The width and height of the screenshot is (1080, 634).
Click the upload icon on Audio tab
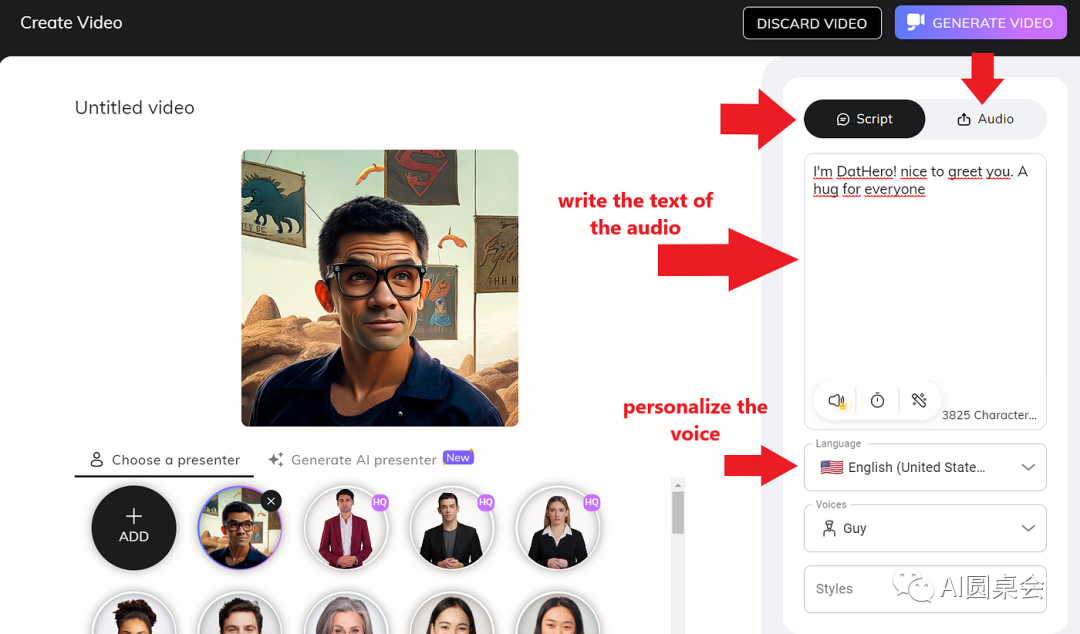pyautogui.click(x=964, y=119)
